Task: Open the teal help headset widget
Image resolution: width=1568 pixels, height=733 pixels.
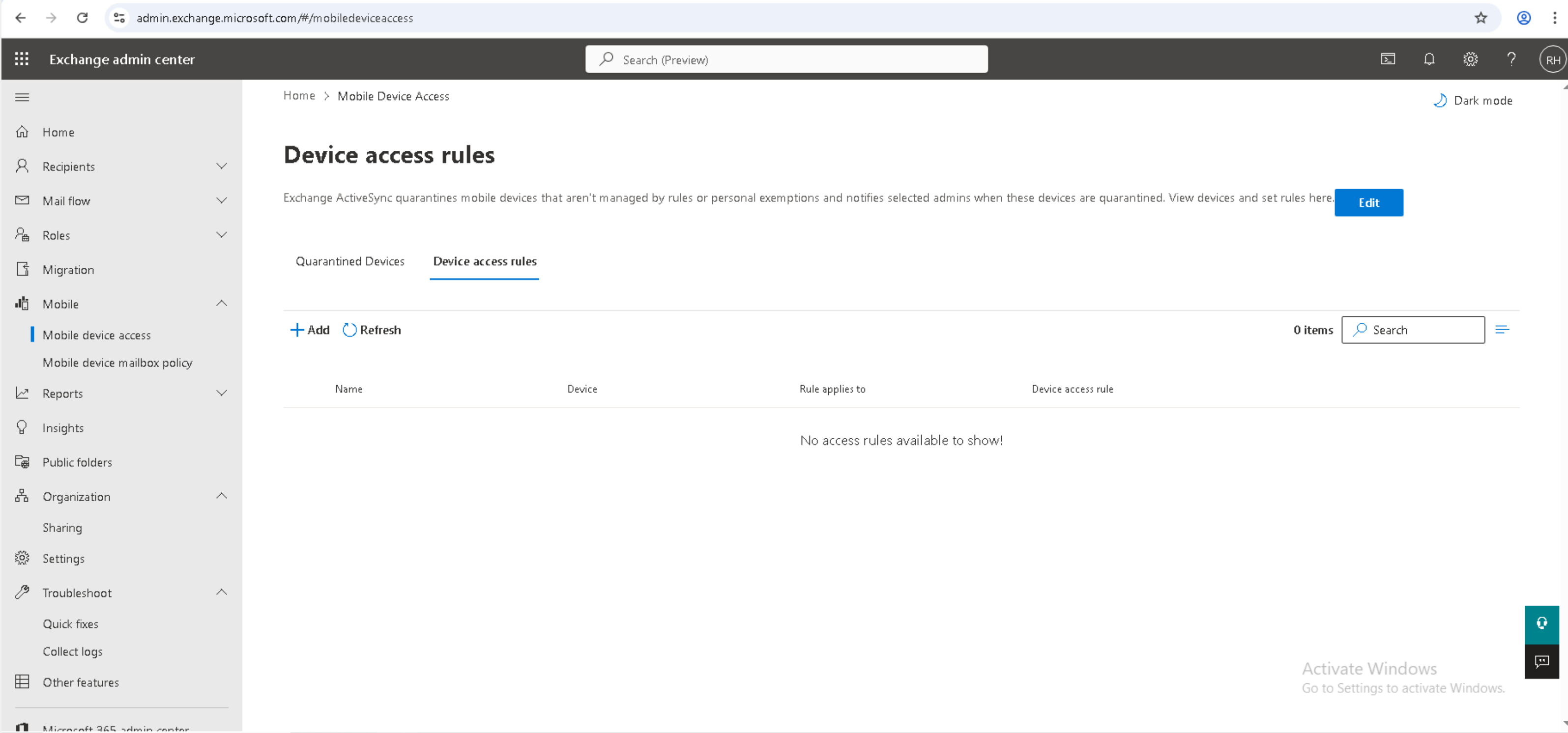Action: 1541,623
